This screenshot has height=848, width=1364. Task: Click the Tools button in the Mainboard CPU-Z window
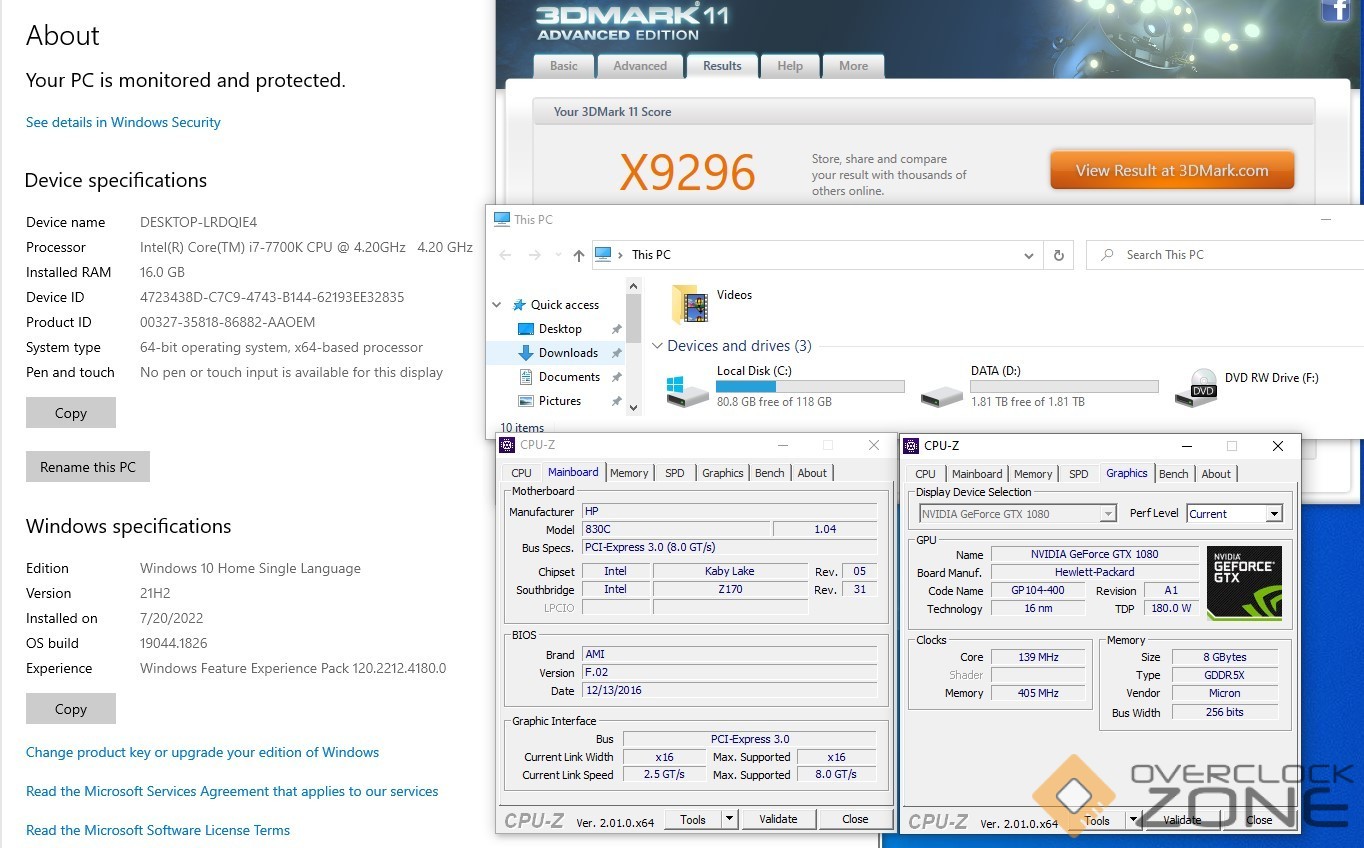tap(693, 819)
